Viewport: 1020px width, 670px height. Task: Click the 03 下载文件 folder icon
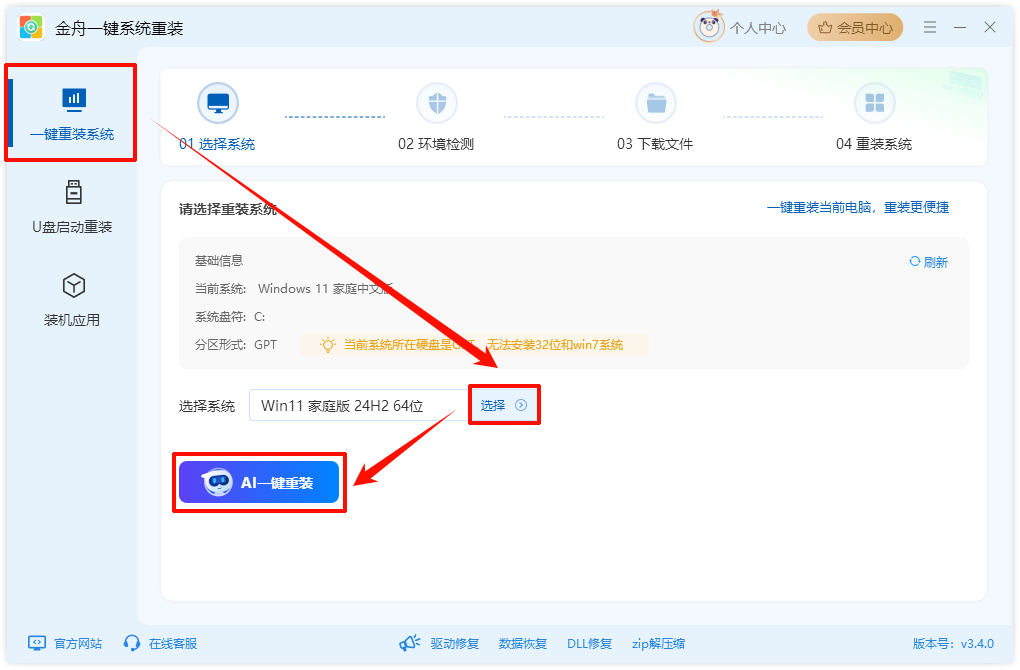point(656,102)
